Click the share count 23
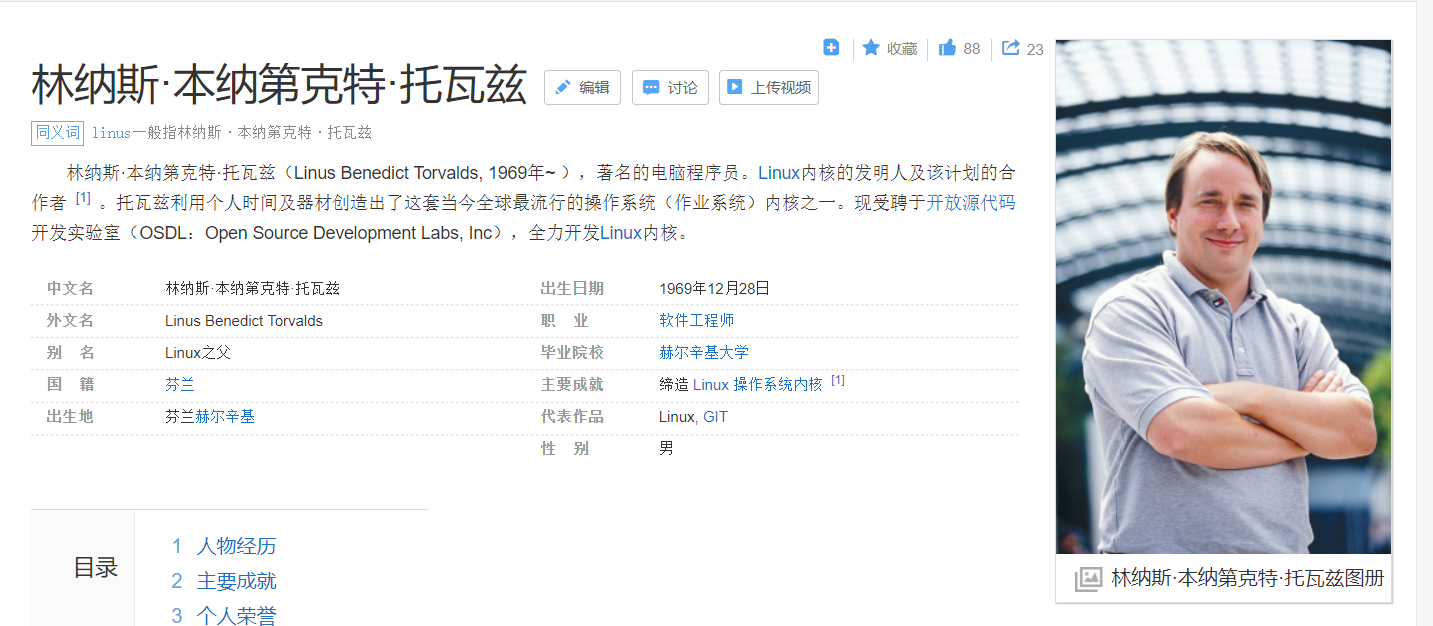The width and height of the screenshot is (1433, 626). point(1035,48)
